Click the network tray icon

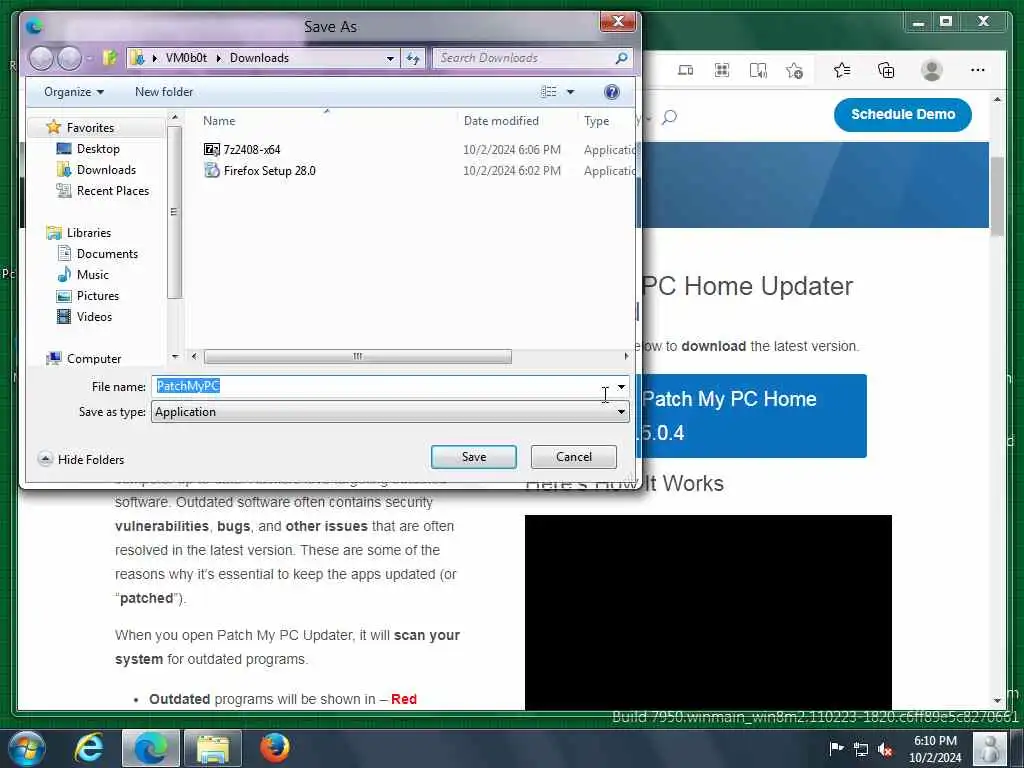pyautogui.click(x=861, y=749)
